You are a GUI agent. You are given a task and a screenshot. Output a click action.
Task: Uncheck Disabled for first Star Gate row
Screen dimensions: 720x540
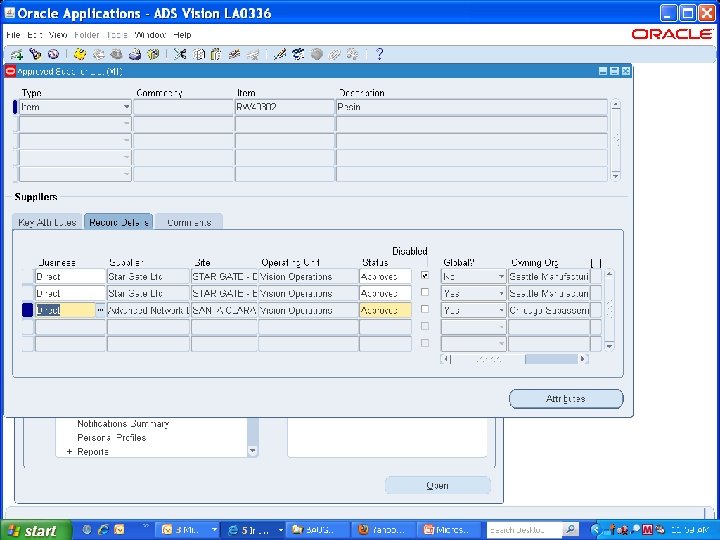(x=425, y=276)
